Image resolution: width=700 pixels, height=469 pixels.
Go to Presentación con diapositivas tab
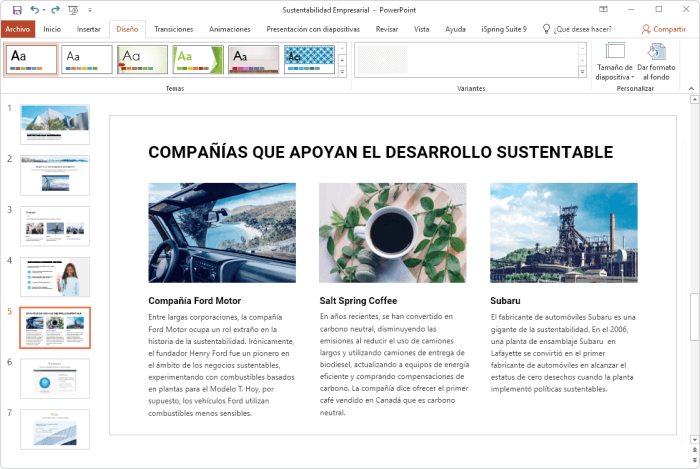(313, 29)
